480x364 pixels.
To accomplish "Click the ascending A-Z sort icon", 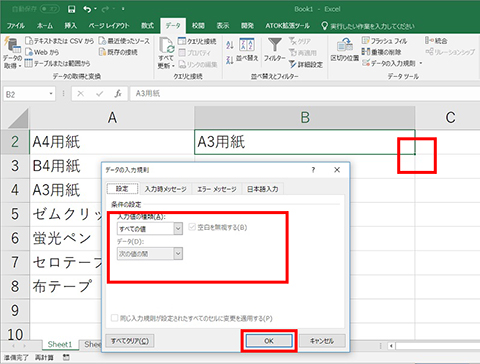I will [x=230, y=45].
